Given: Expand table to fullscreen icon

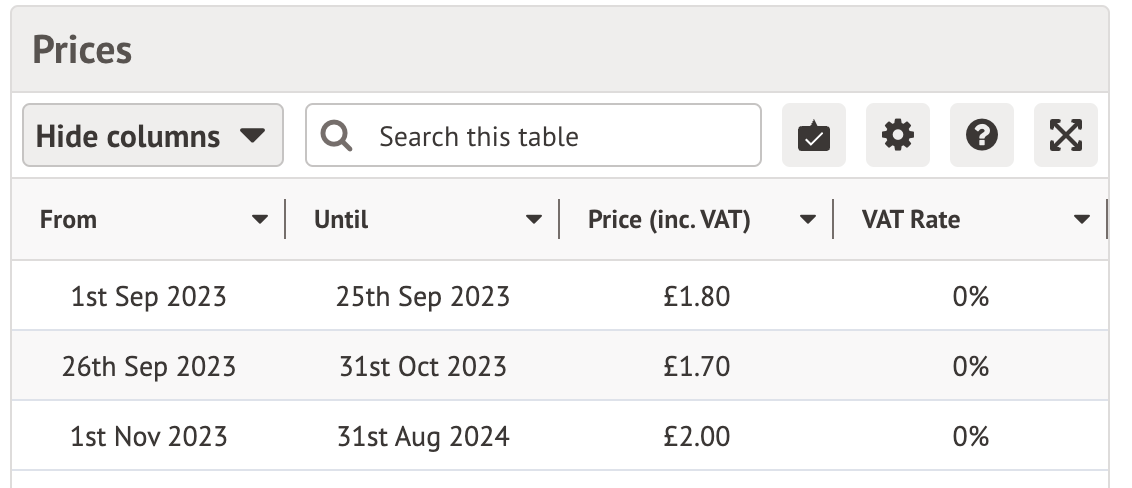Looking at the screenshot, I should 1066,136.
